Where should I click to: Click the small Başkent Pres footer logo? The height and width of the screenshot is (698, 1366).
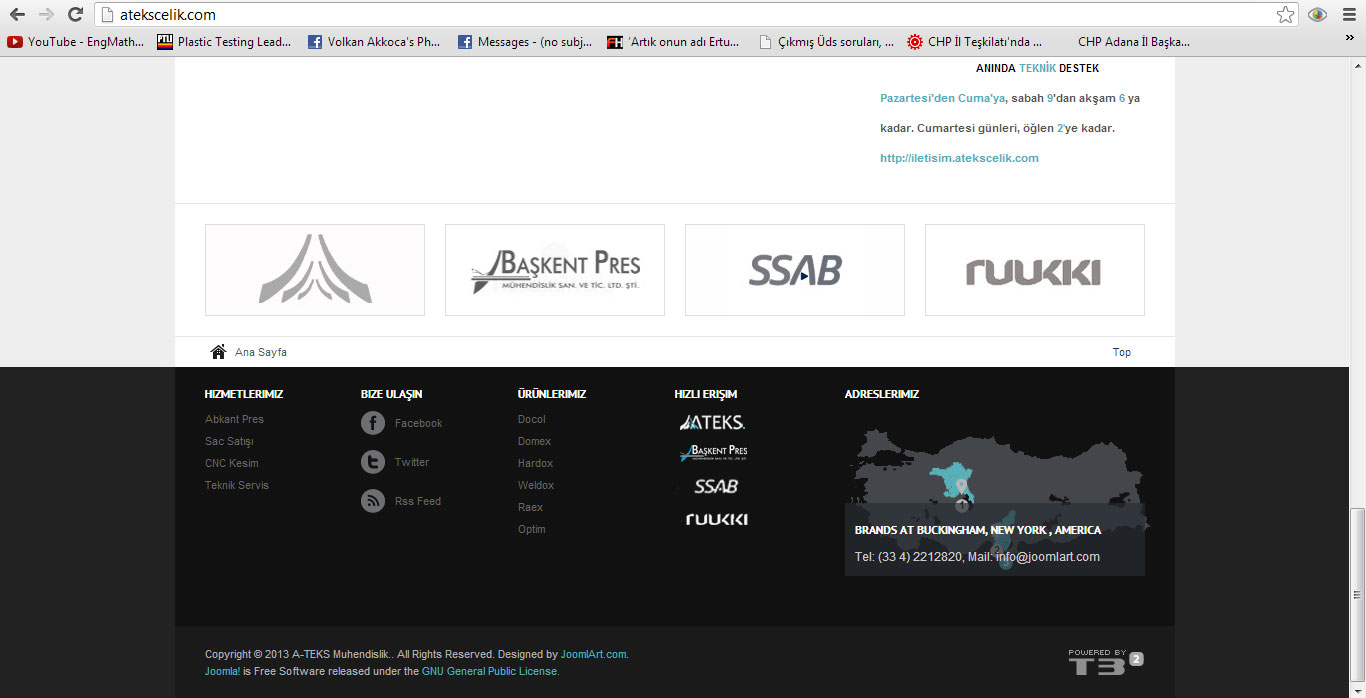click(713, 453)
